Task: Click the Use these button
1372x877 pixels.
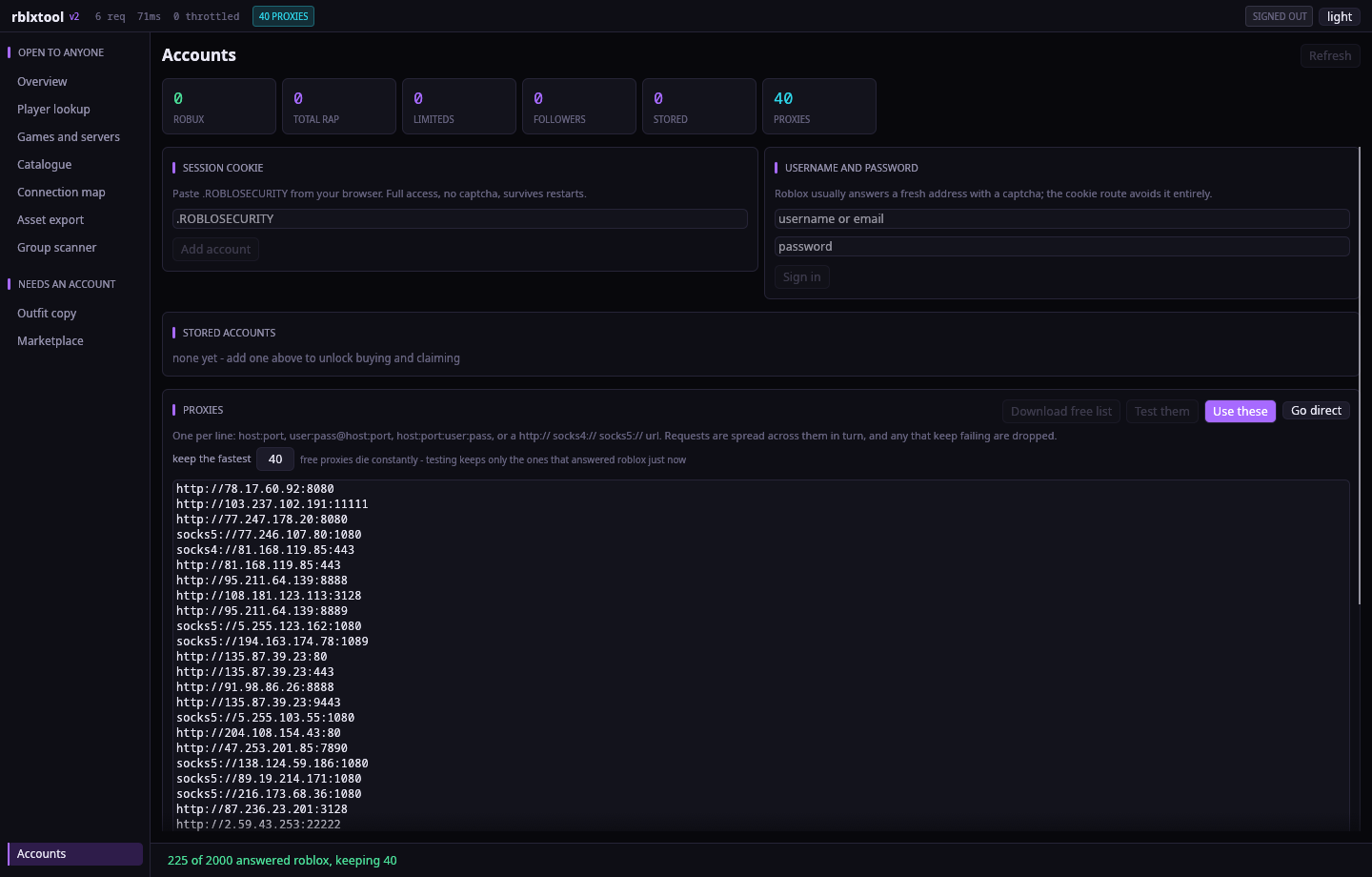Action: pyautogui.click(x=1240, y=412)
